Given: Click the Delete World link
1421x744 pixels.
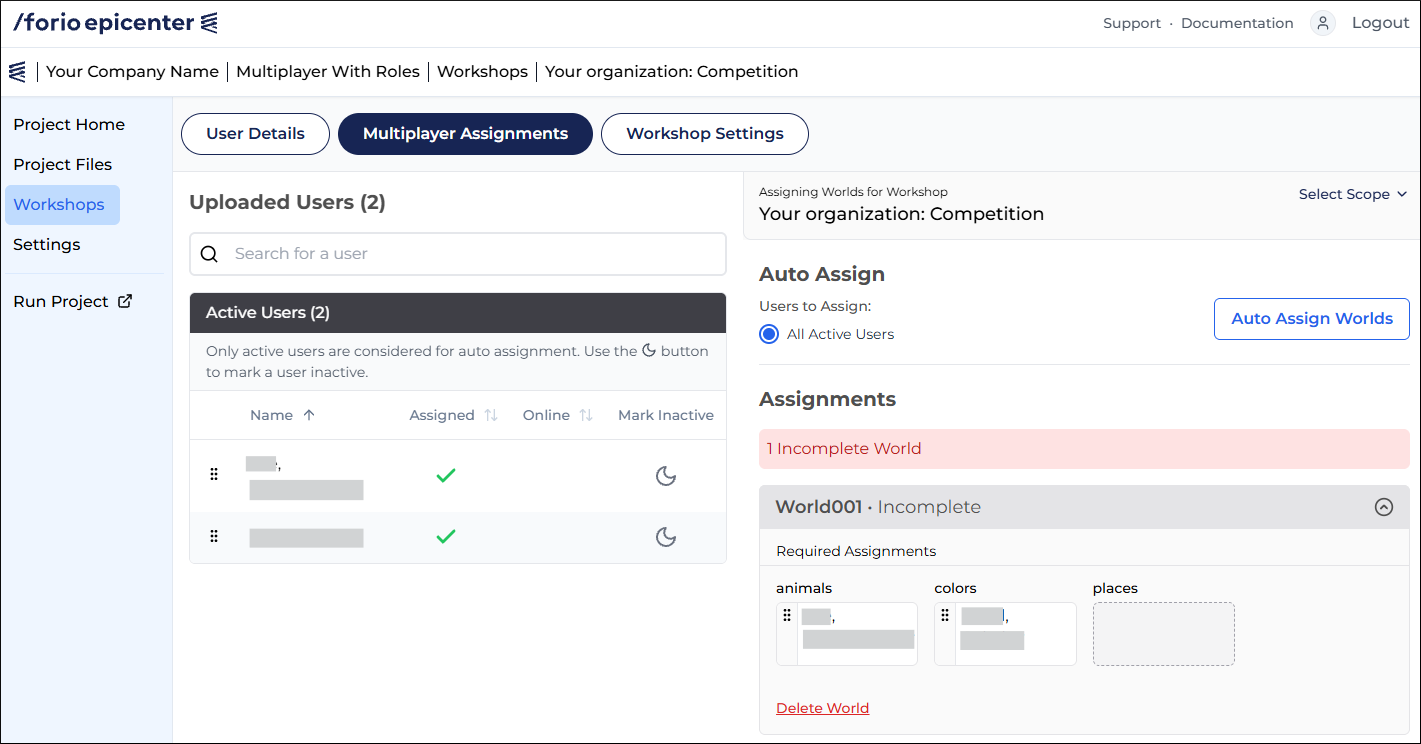Looking at the screenshot, I should (822, 707).
